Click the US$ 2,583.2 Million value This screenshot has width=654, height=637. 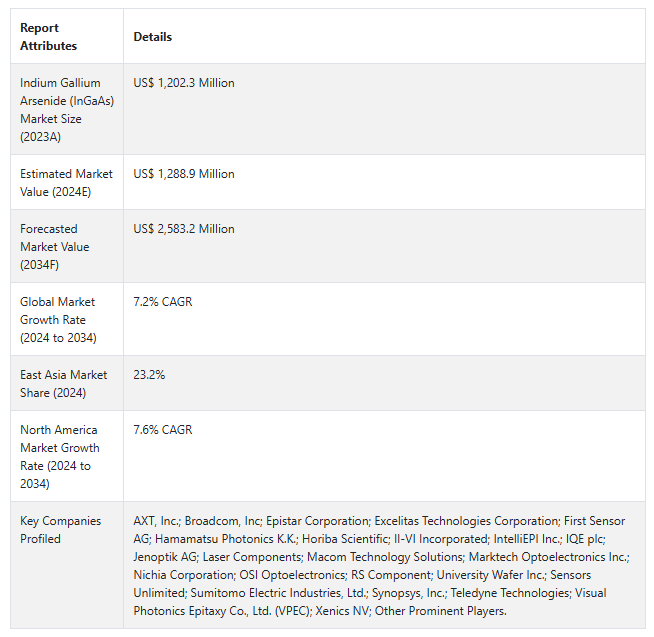coord(184,229)
